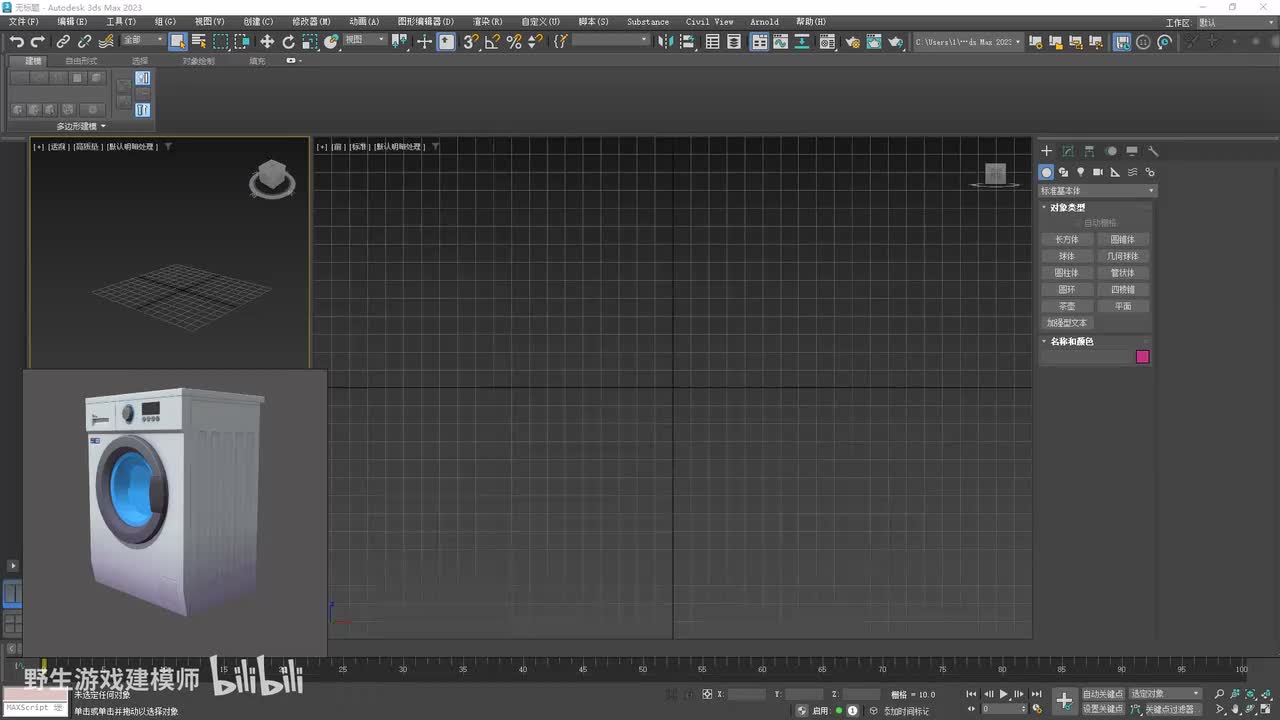Collapse the 名称和颜色 rollout
1280x720 pixels.
(x=1071, y=342)
